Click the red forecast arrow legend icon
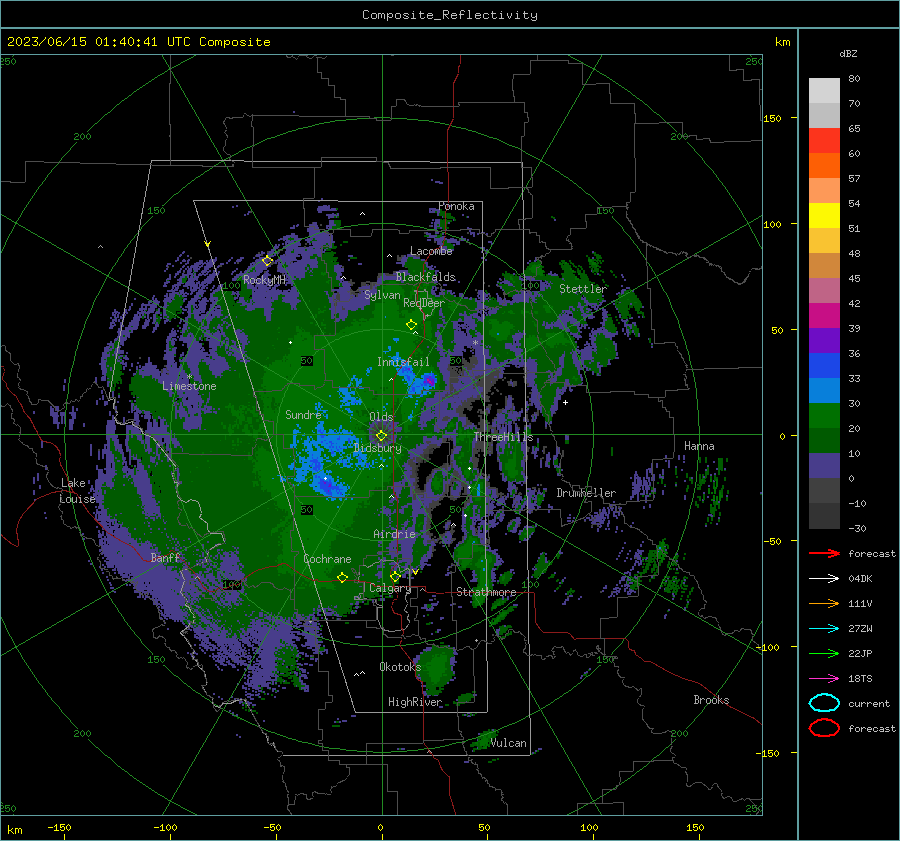 pos(824,553)
